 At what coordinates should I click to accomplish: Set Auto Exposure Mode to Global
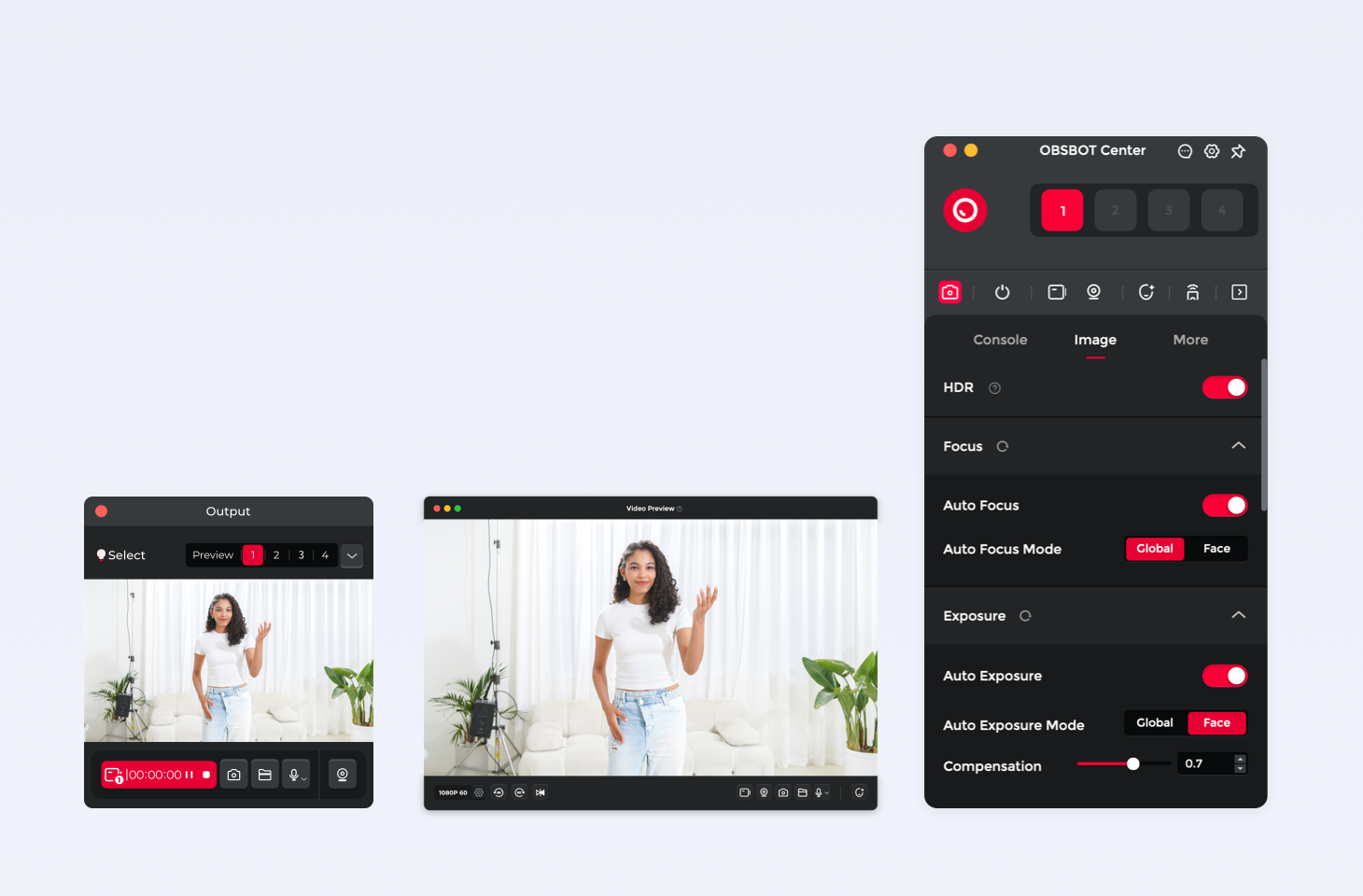pos(1155,723)
